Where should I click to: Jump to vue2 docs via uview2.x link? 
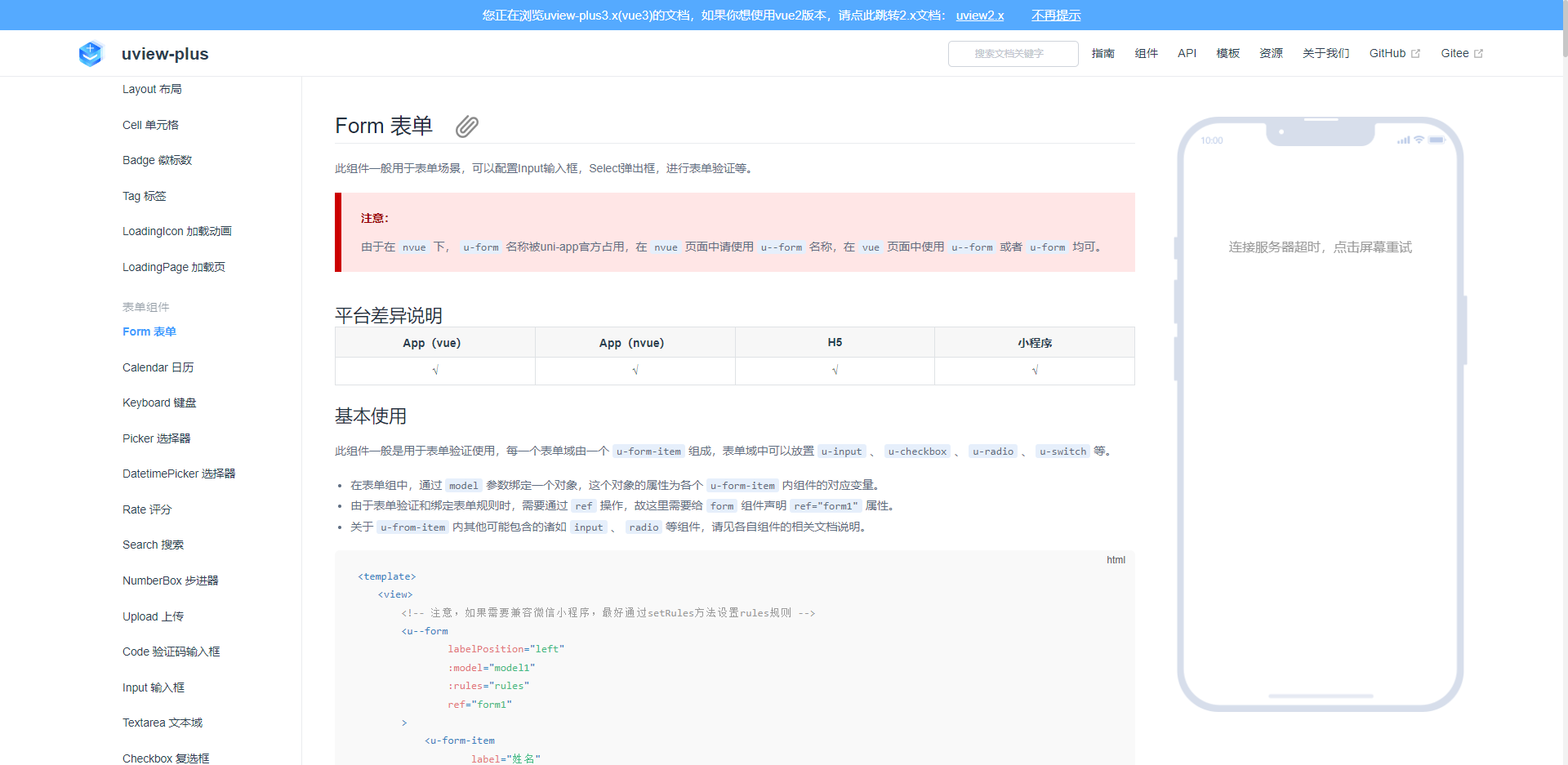pos(979,15)
